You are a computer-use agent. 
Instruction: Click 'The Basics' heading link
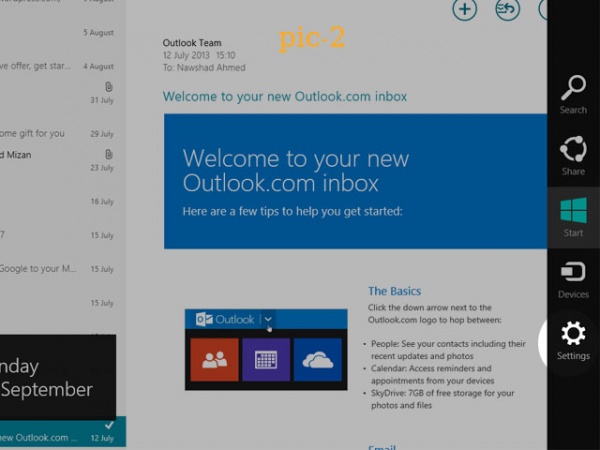click(394, 291)
